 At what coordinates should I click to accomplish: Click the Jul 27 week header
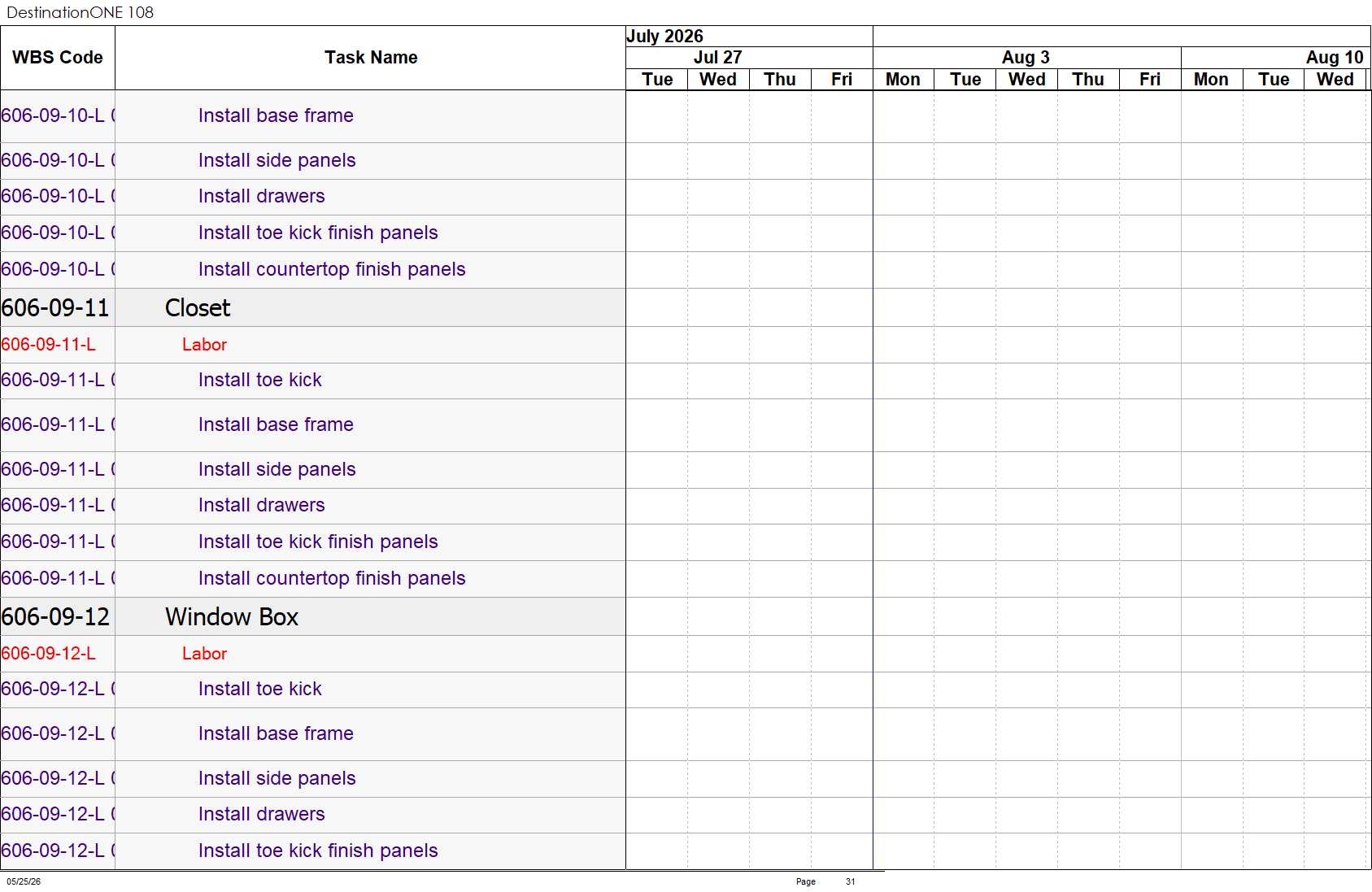[x=717, y=58]
